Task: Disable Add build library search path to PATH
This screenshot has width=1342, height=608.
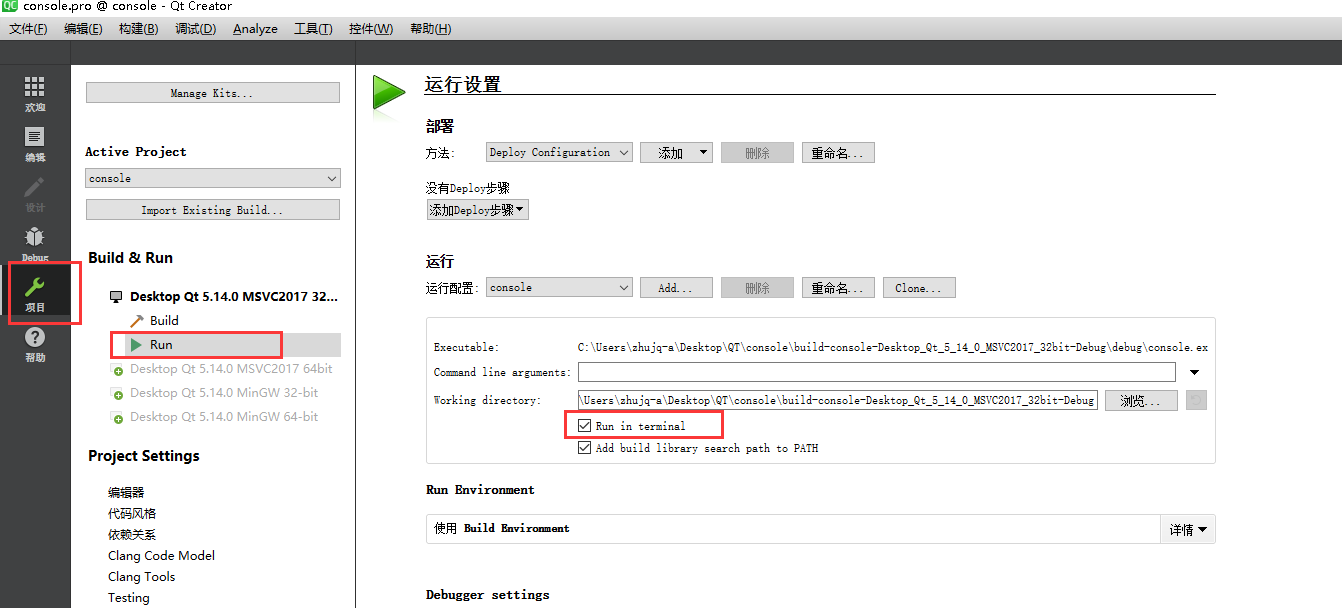Action: pos(584,447)
